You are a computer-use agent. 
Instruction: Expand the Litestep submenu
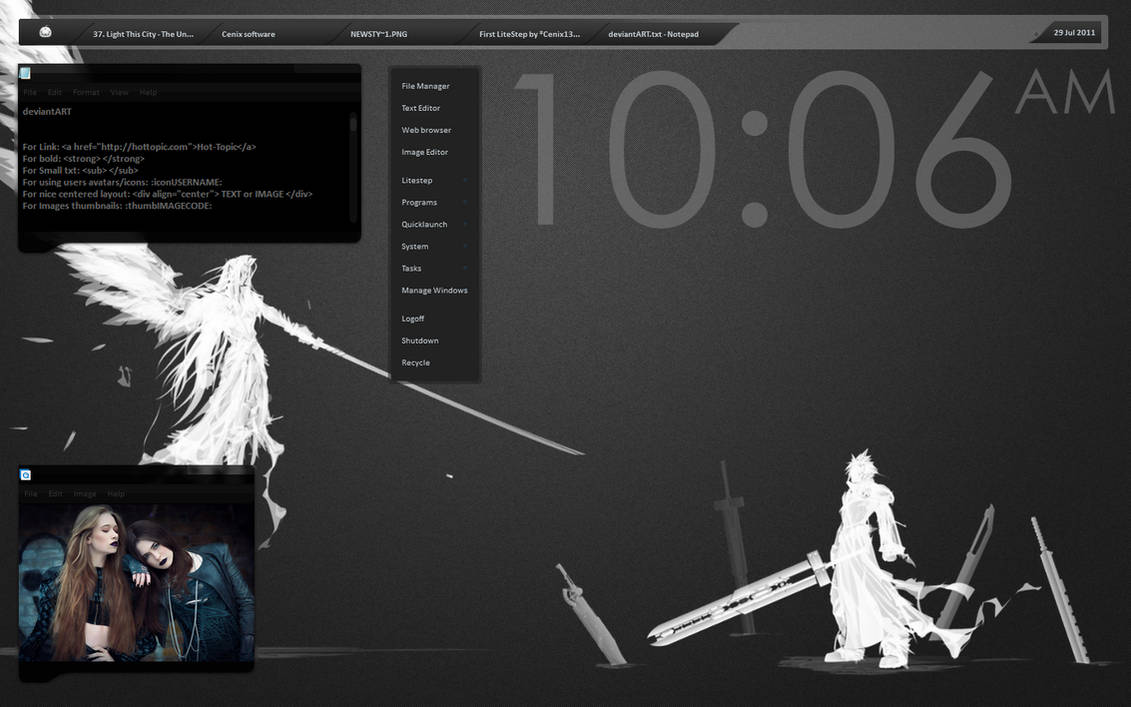pyautogui.click(x=417, y=180)
